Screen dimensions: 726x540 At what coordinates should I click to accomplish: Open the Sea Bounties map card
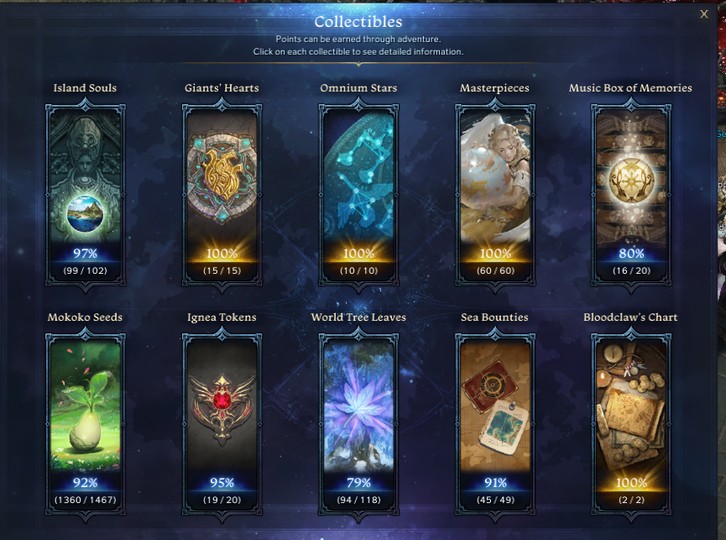pos(495,424)
